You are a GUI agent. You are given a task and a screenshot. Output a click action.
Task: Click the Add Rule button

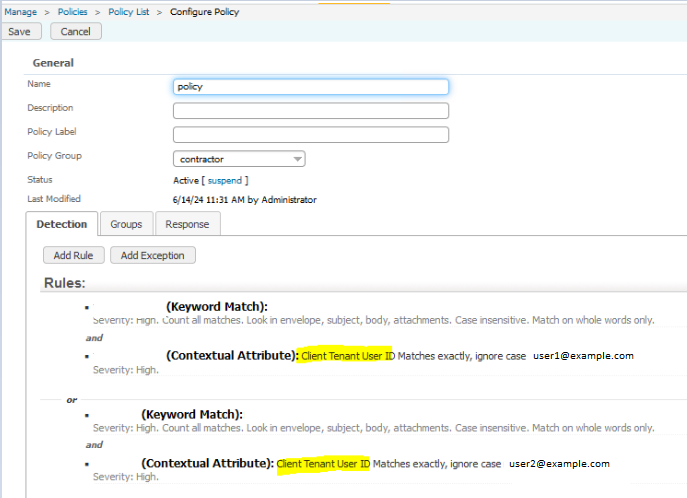point(72,255)
